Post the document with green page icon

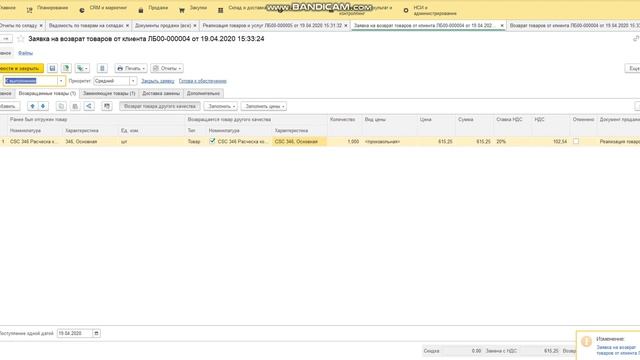tap(66, 68)
